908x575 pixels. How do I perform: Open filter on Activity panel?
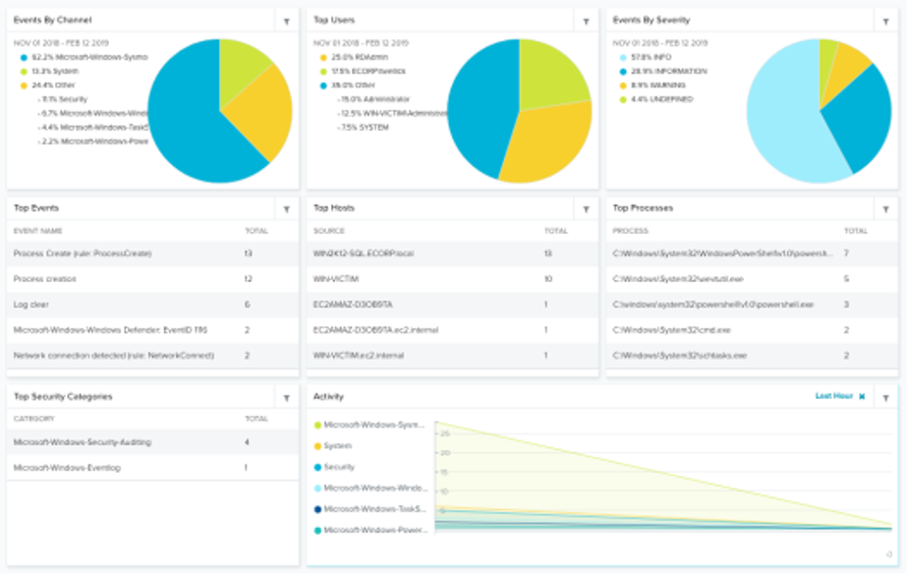(885, 398)
